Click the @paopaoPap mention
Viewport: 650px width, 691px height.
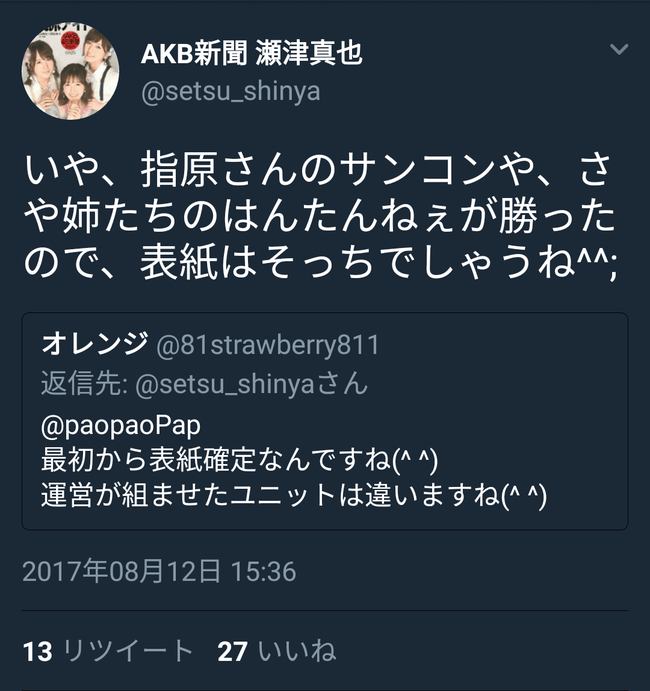(121, 426)
